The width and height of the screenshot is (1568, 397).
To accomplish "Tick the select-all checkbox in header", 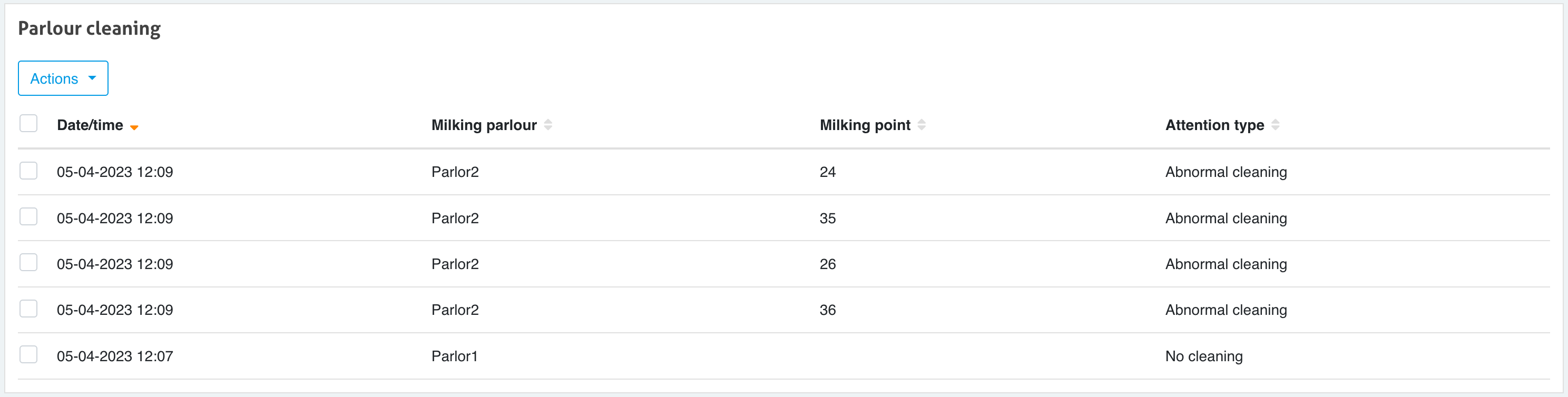I will click(x=28, y=123).
